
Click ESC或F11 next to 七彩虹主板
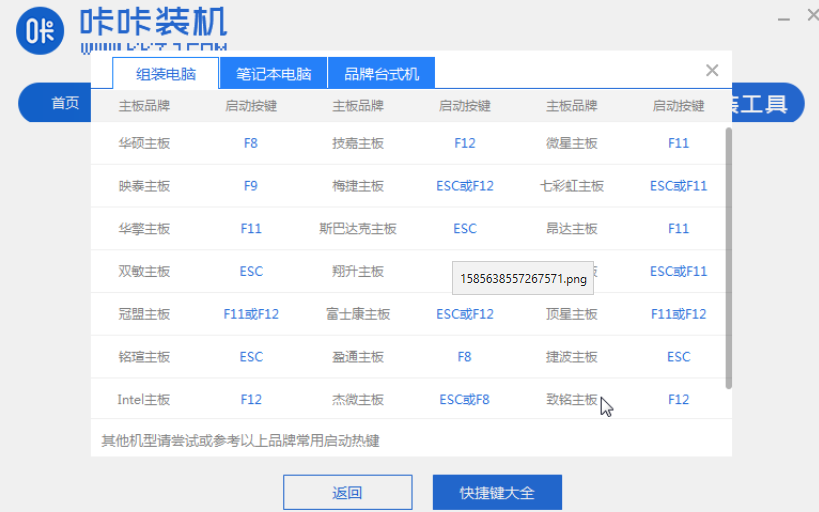click(x=678, y=186)
